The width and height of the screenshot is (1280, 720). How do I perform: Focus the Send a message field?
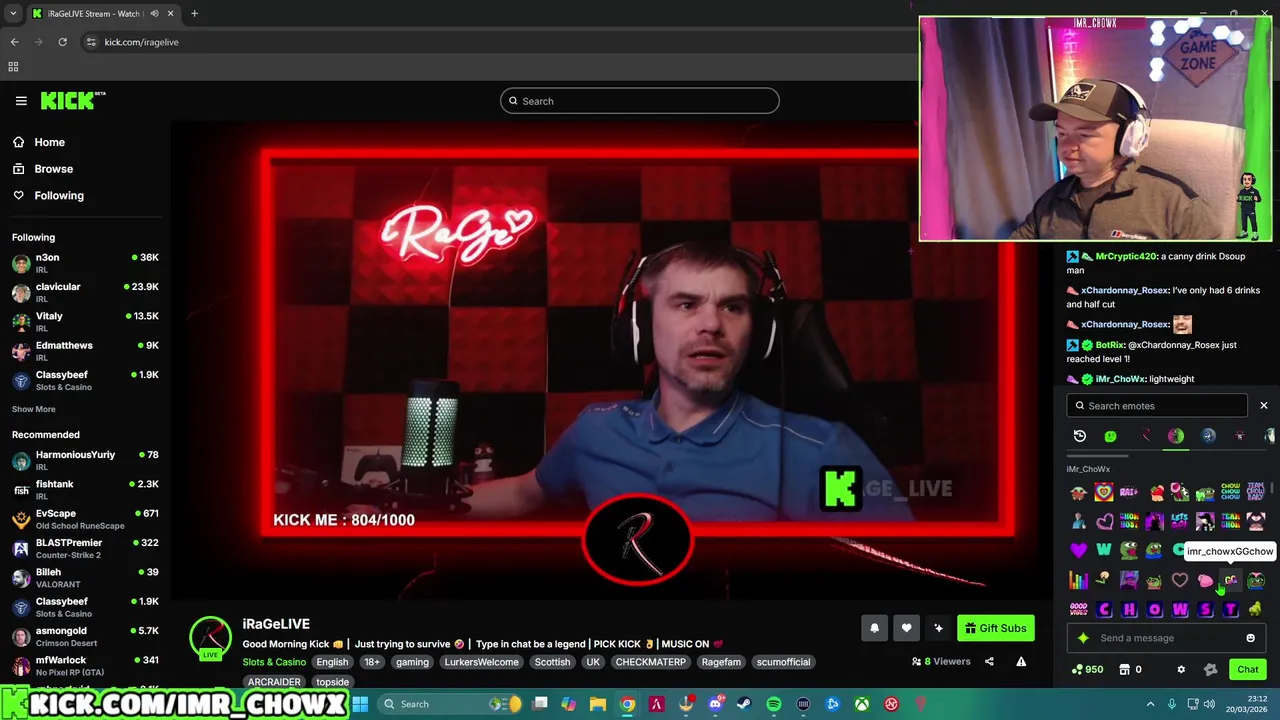pos(1167,638)
